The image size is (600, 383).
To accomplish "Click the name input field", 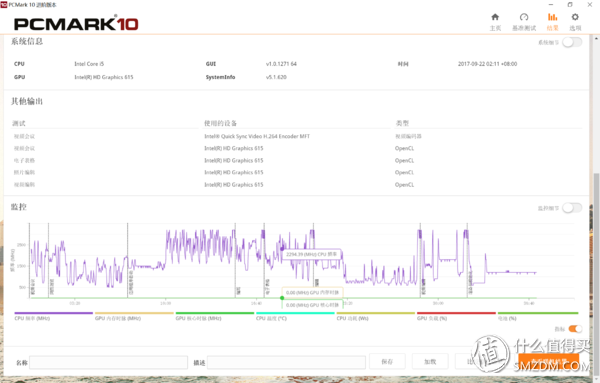I will coord(109,362).
